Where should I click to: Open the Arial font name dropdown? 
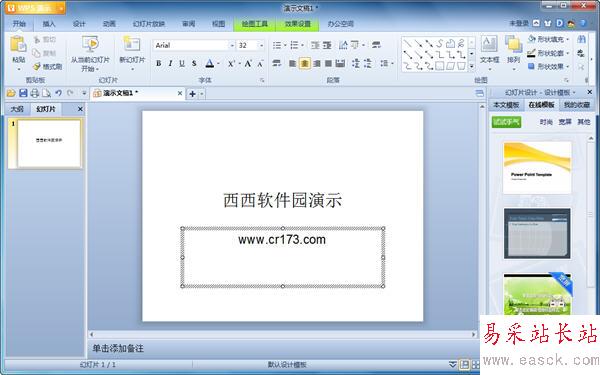point(232,46)
